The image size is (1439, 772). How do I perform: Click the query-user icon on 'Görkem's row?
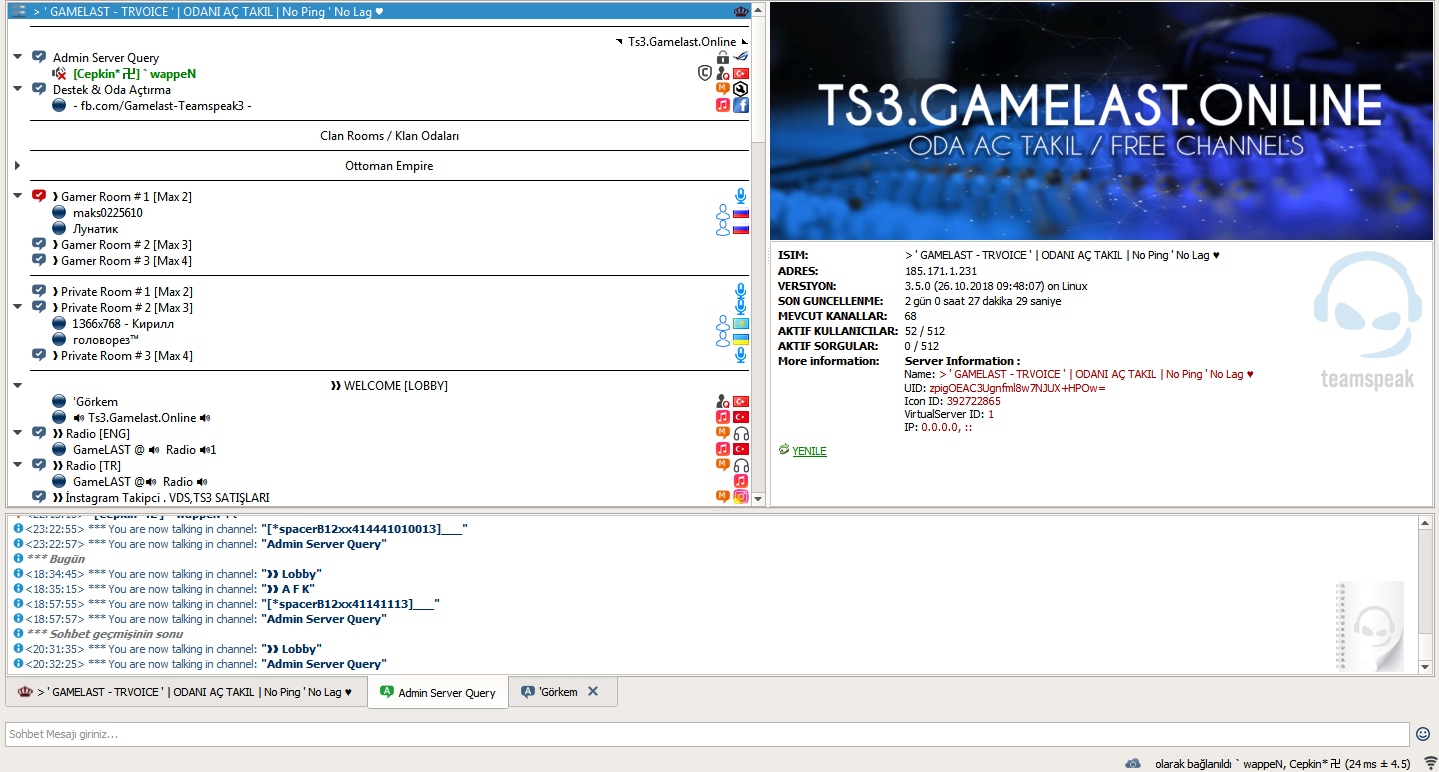[723, 402]
